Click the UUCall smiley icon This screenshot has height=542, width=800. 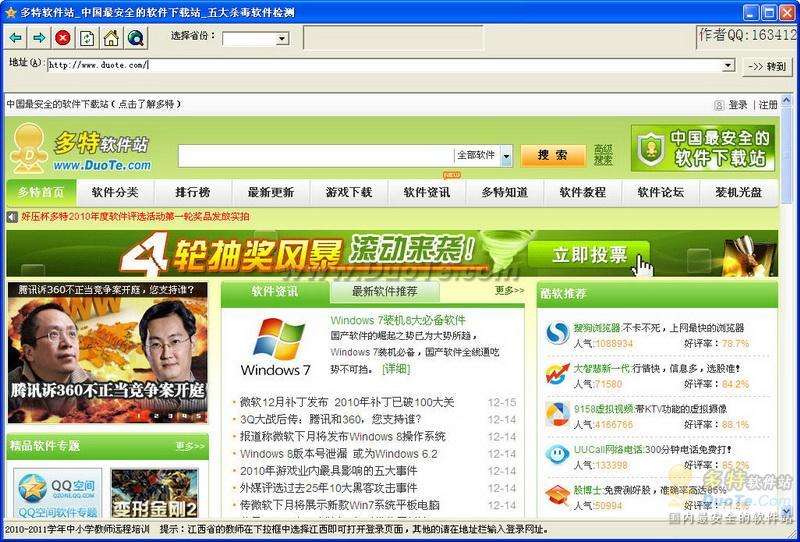557,454
